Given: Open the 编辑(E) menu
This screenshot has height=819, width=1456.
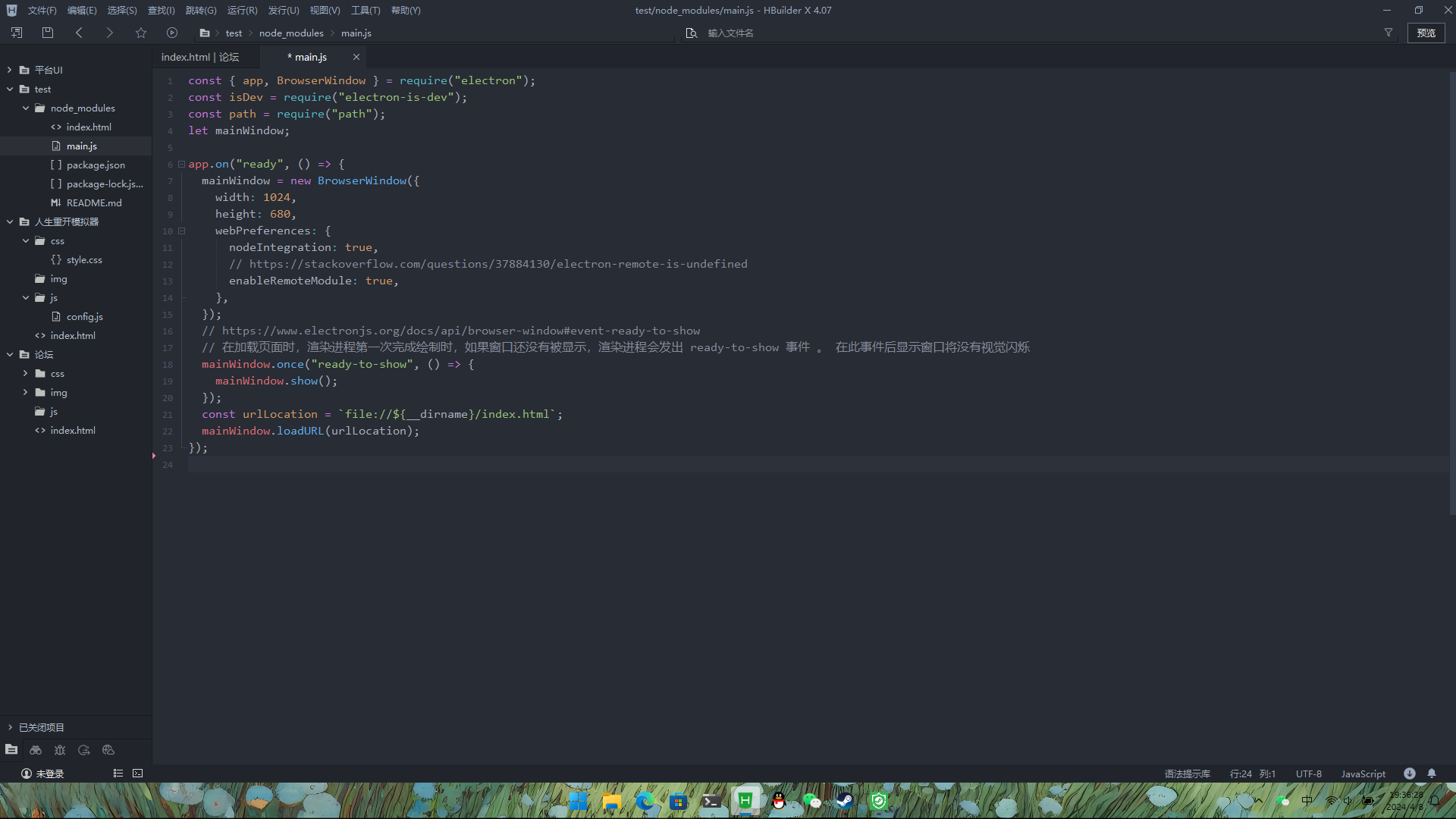Looking at the screenshot, I should tap(82, 10).
